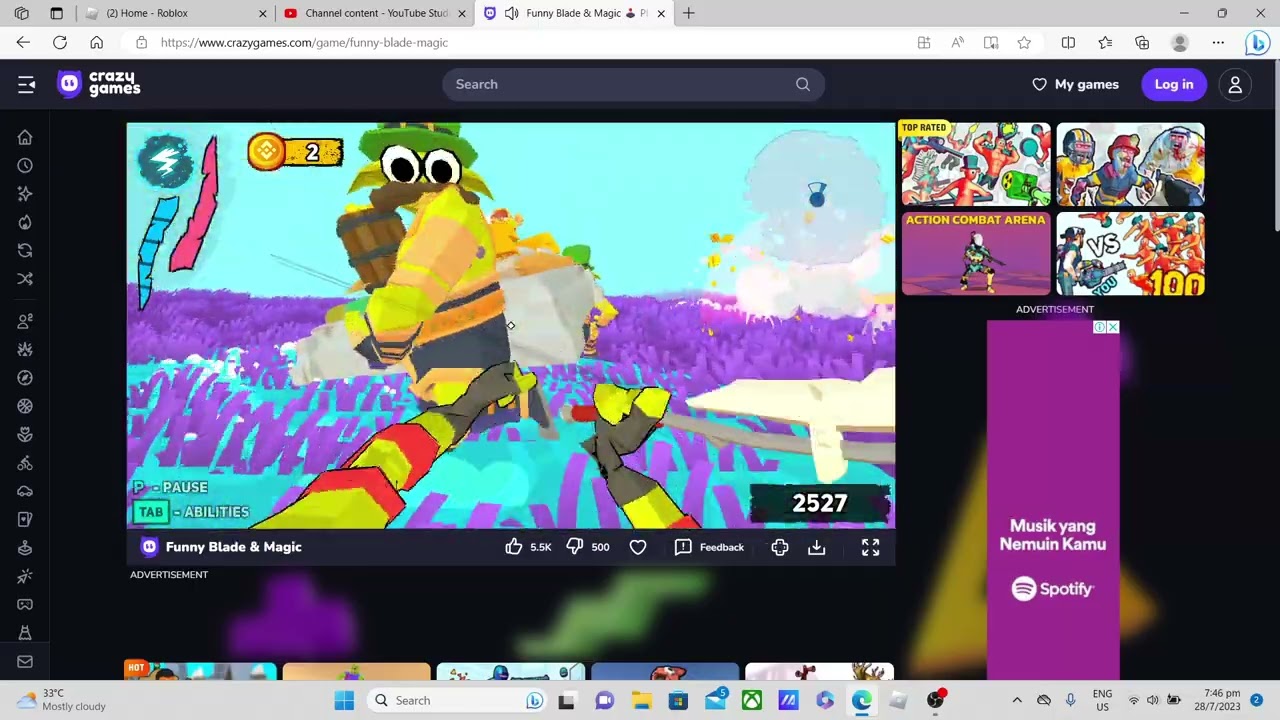1280x720 pixels.
Task: Click the Log in button
Action: click(1174, 85)
